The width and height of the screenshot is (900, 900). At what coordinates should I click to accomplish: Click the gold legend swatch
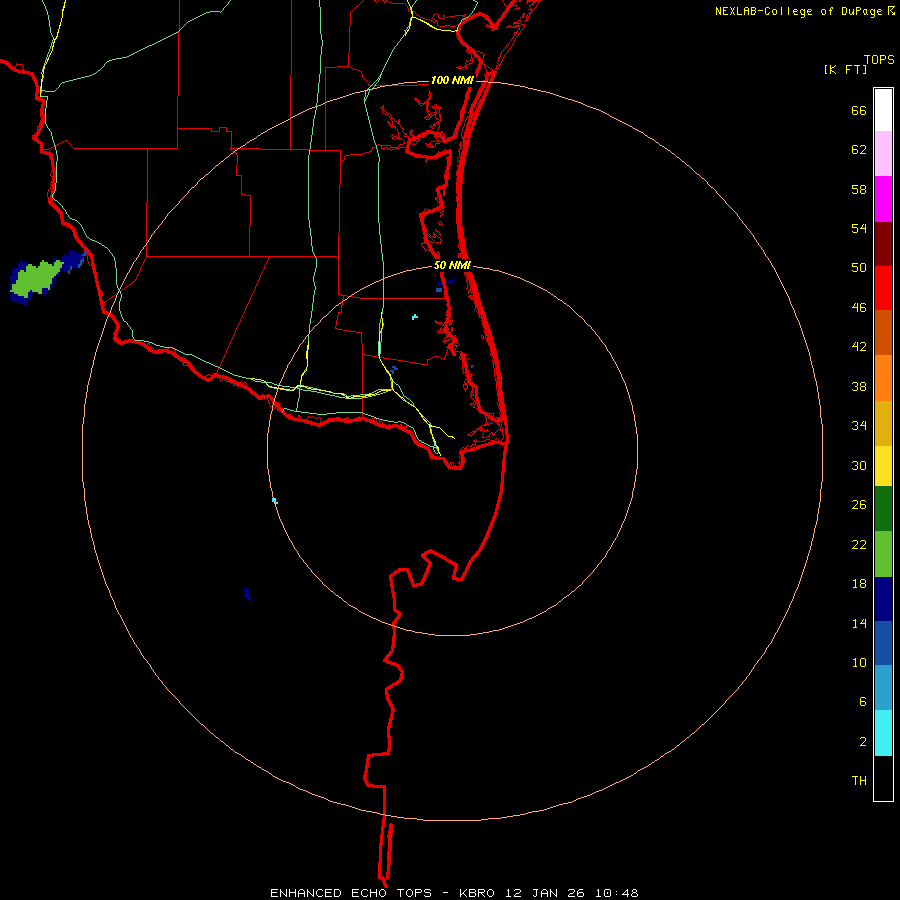point(883,423)
